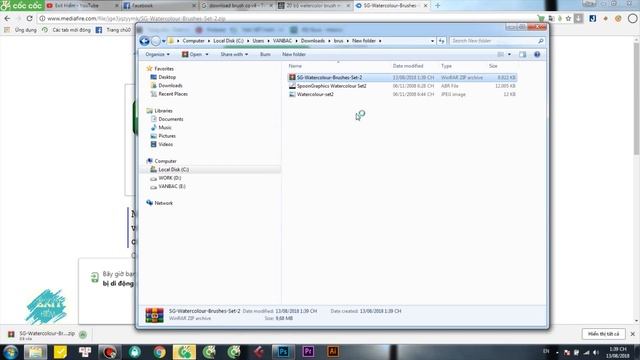
Task: Click Downloads in the address breadcrumb
Action: click(x=313, y=41)
